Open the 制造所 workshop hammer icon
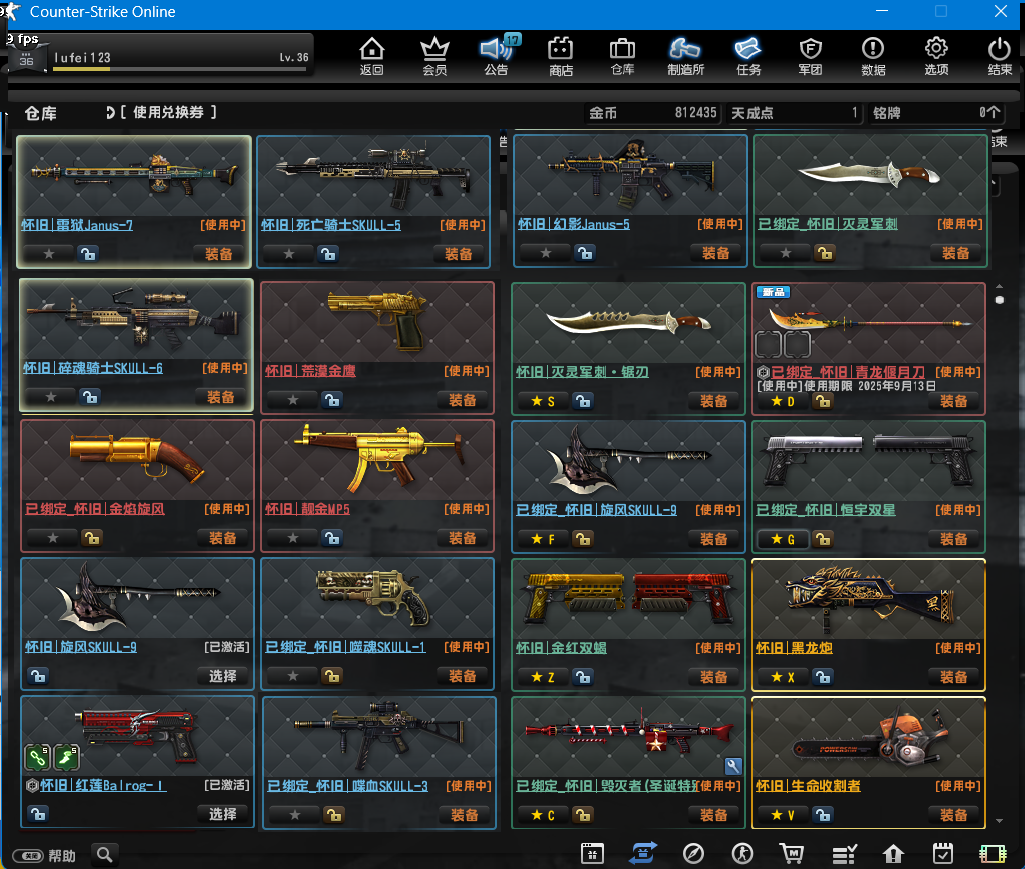Viewport: 1025px width, 869px height. coord(685,56)
